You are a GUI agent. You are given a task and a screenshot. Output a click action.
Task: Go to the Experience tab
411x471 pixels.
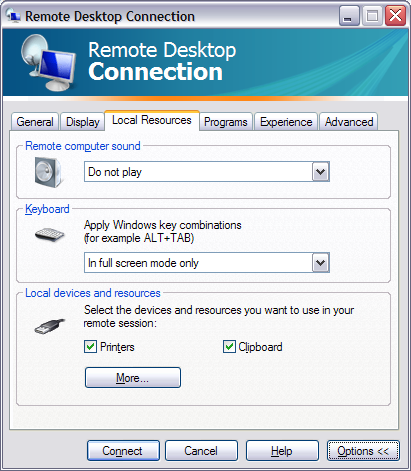[286, 122]
